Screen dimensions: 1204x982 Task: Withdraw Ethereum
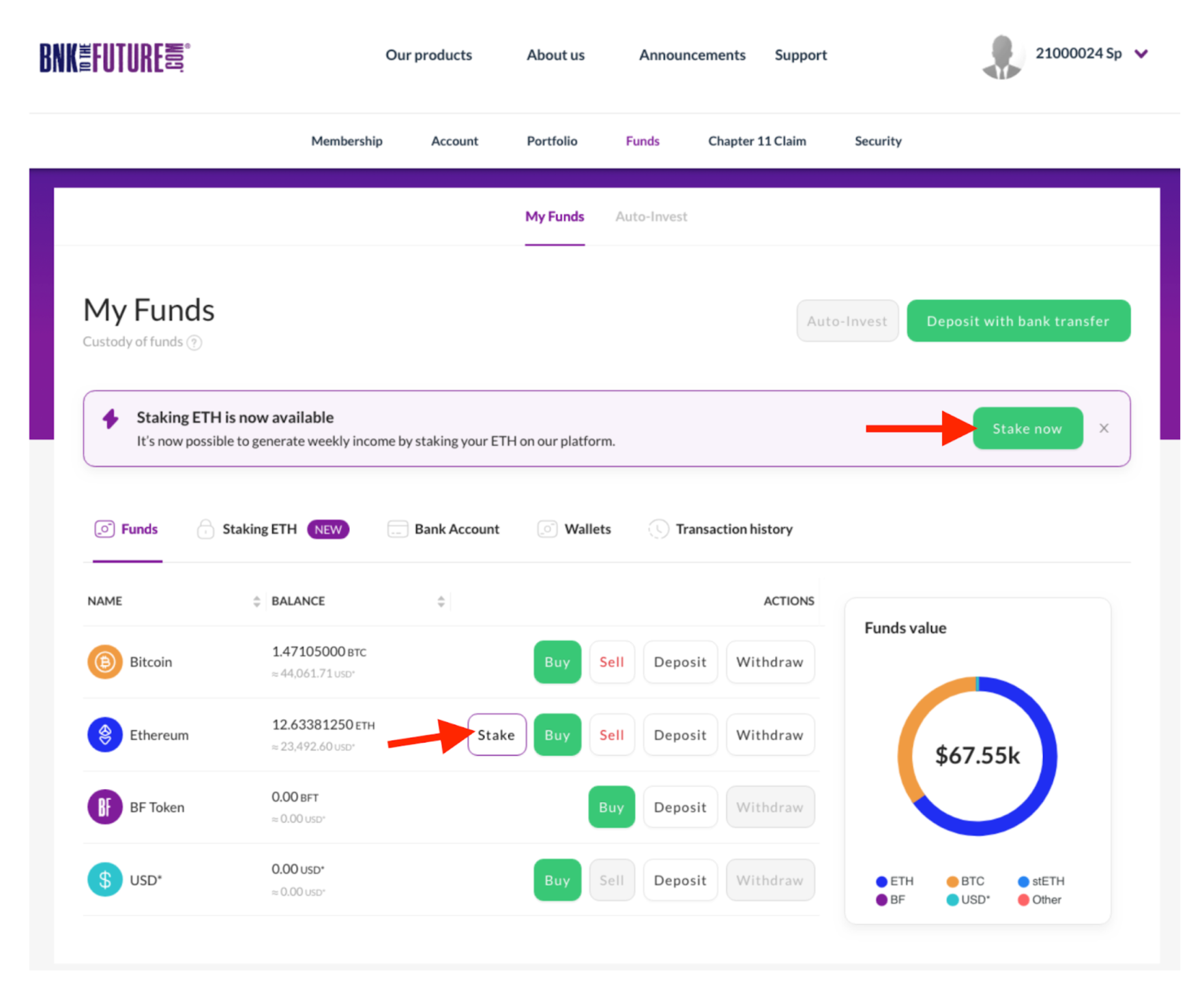point(770,735)
